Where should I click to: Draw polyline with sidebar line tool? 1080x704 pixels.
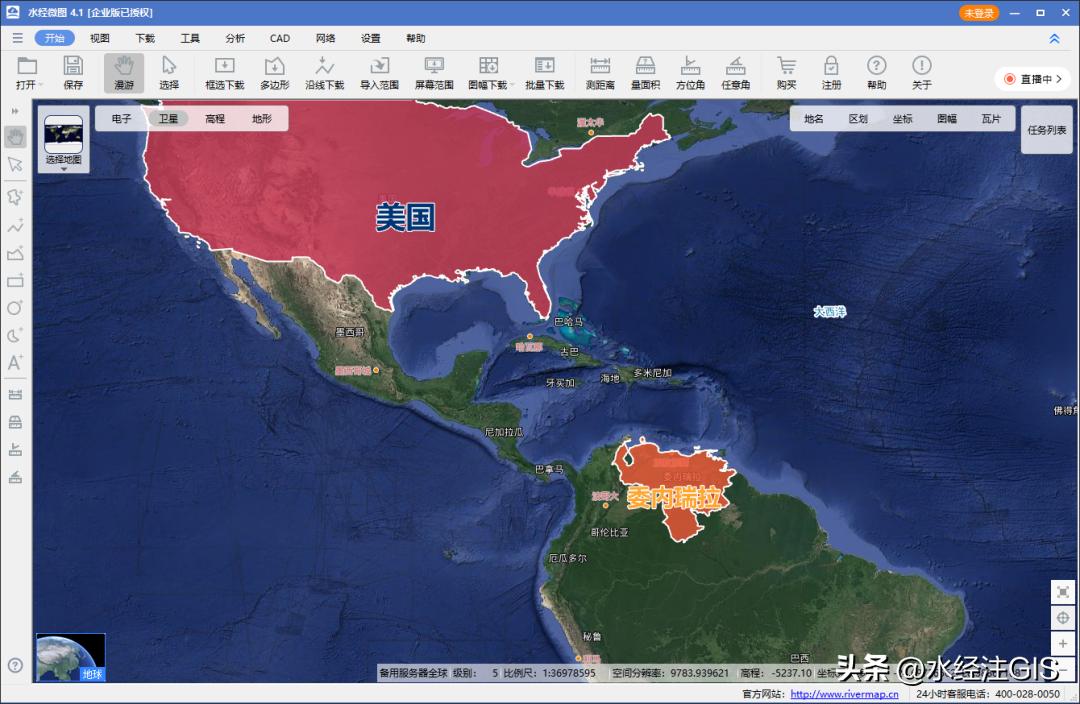tap(15, 226)
